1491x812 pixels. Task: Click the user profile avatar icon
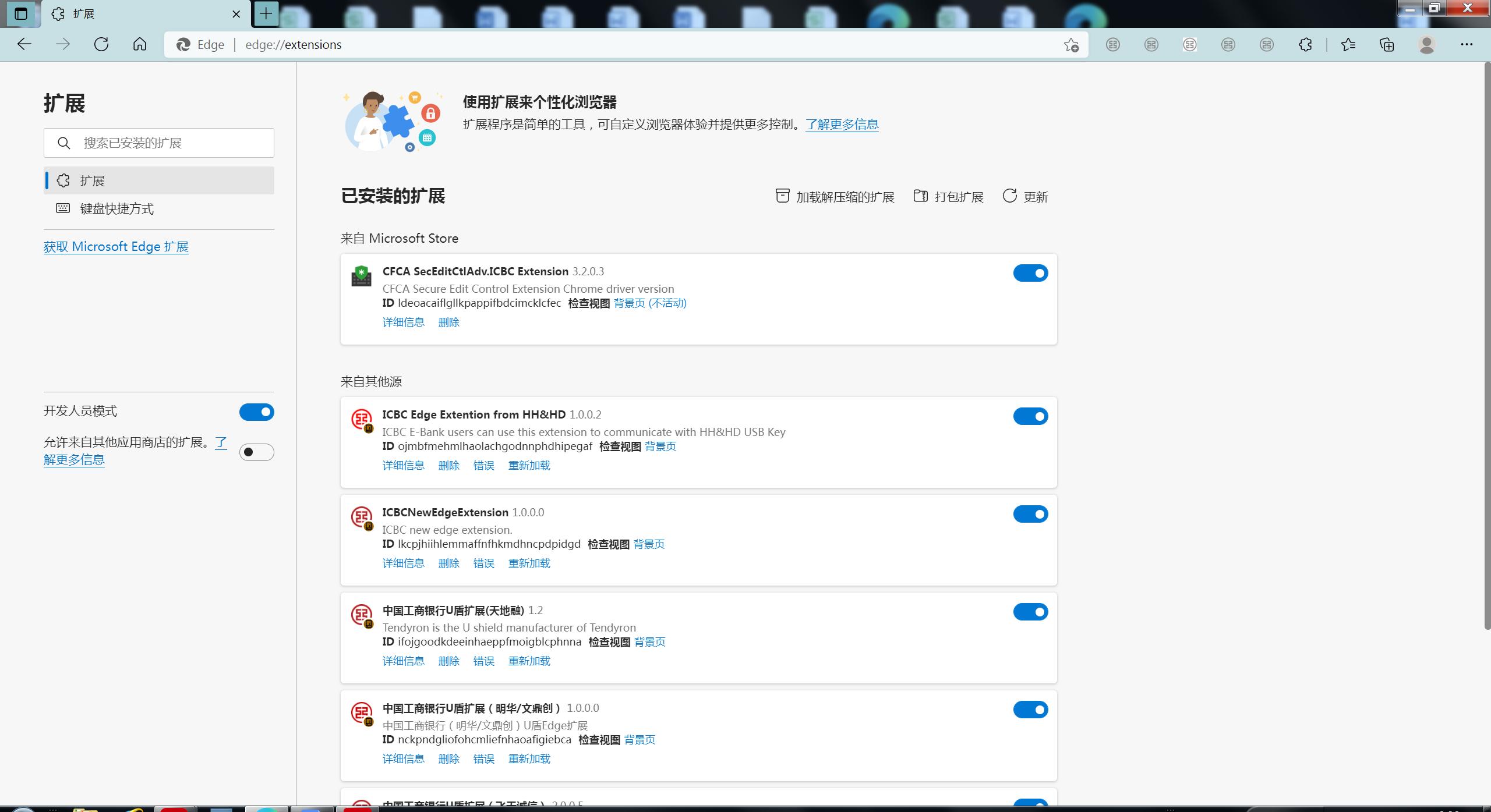point(1426,44)
